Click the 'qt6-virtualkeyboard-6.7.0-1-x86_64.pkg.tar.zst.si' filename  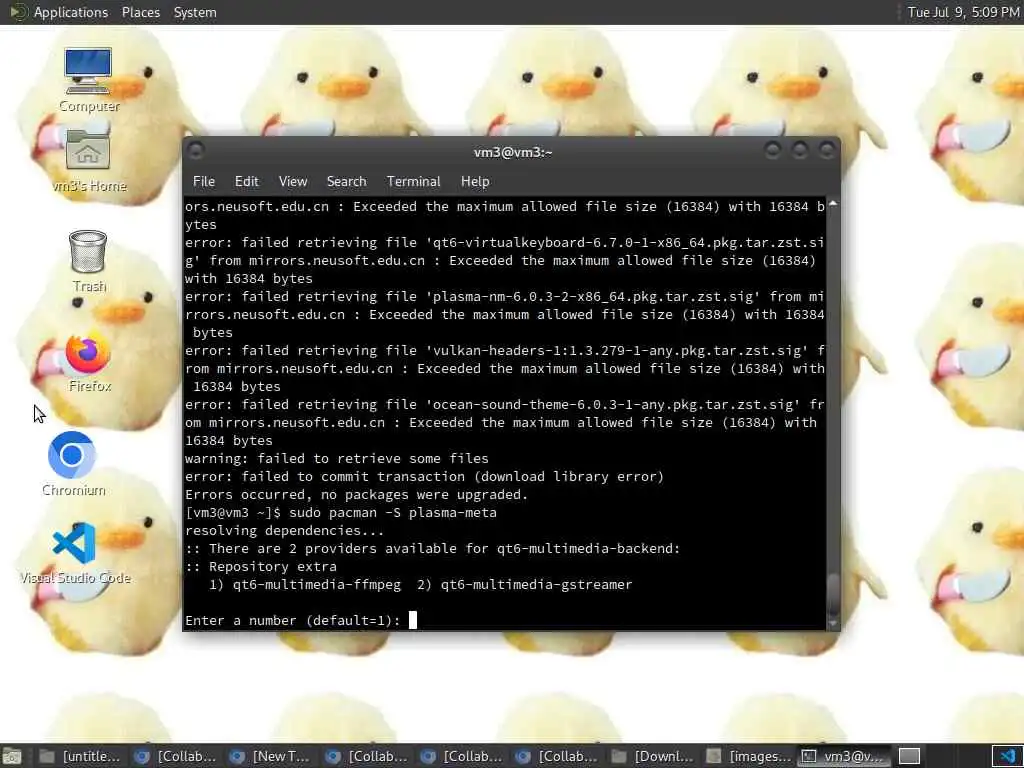(625, 242)
